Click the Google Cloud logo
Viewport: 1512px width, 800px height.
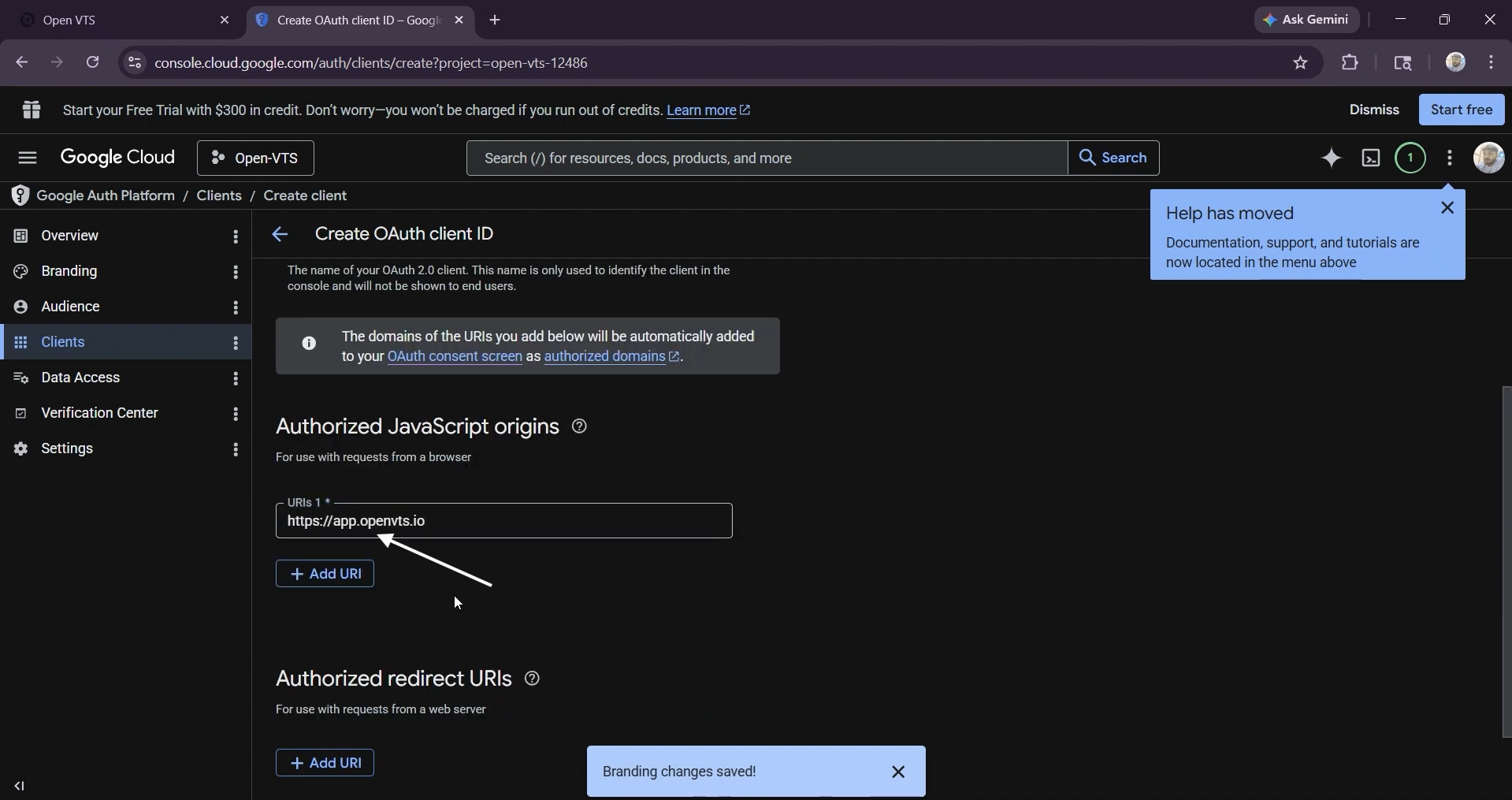(117, 158)
